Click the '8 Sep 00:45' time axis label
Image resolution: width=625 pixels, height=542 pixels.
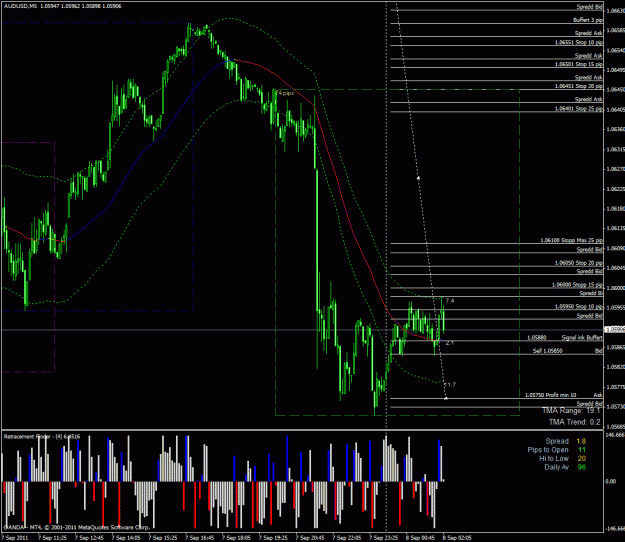(x=420, y=538)
